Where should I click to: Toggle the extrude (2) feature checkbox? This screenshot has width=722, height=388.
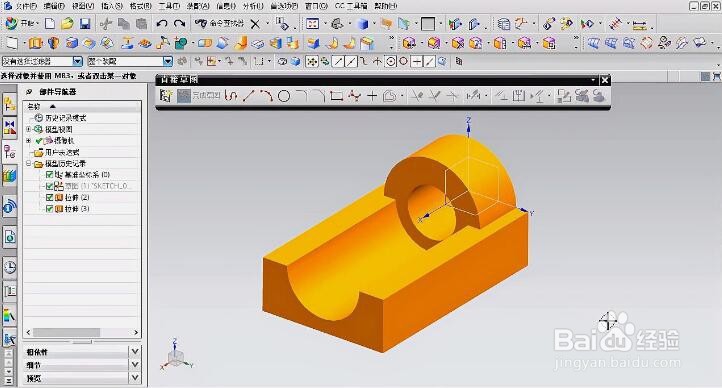coord(49,197)
